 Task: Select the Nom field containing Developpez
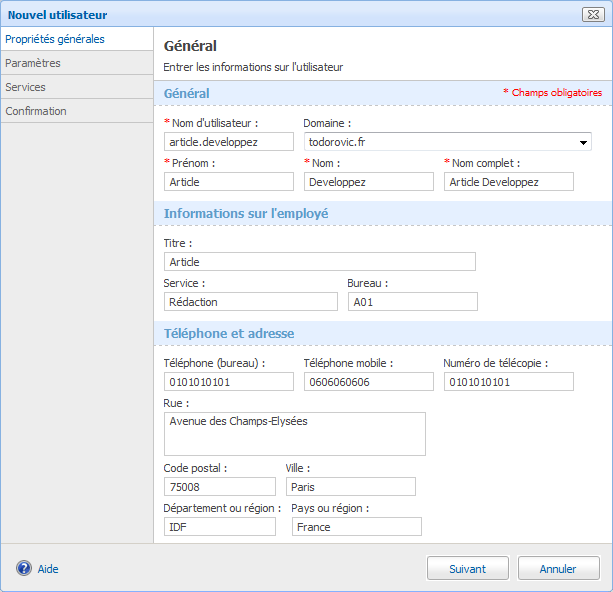tap(368, 181)
